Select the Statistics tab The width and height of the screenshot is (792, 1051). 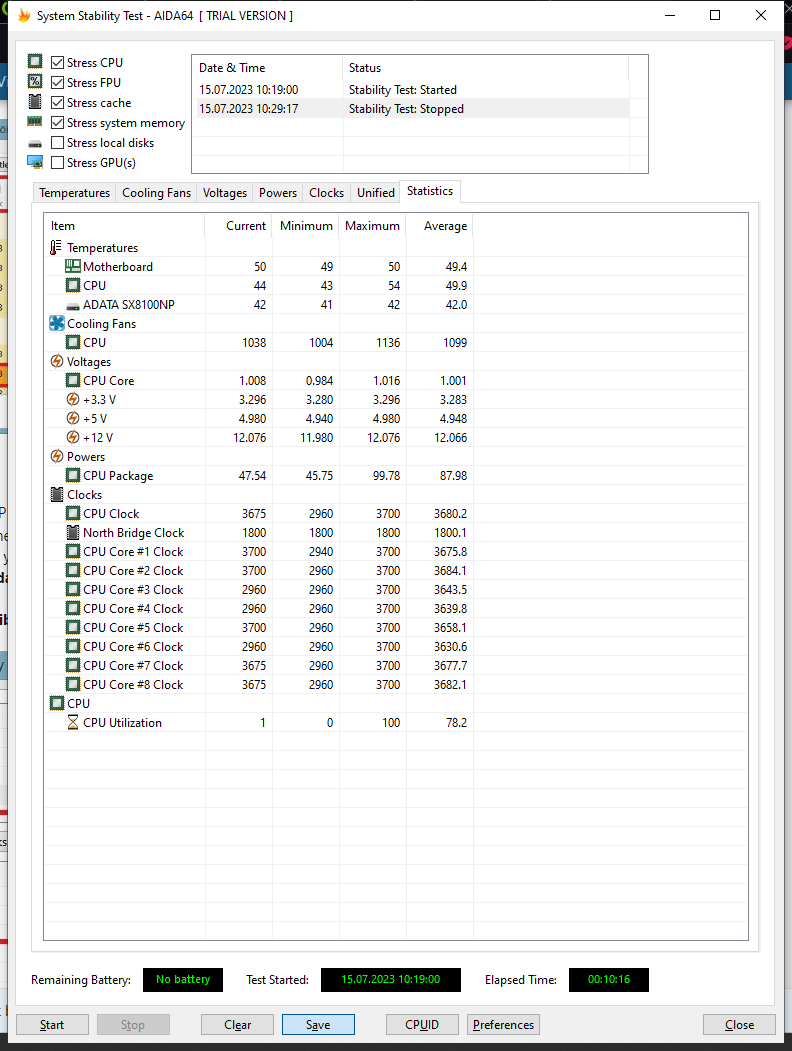(430, 191)
